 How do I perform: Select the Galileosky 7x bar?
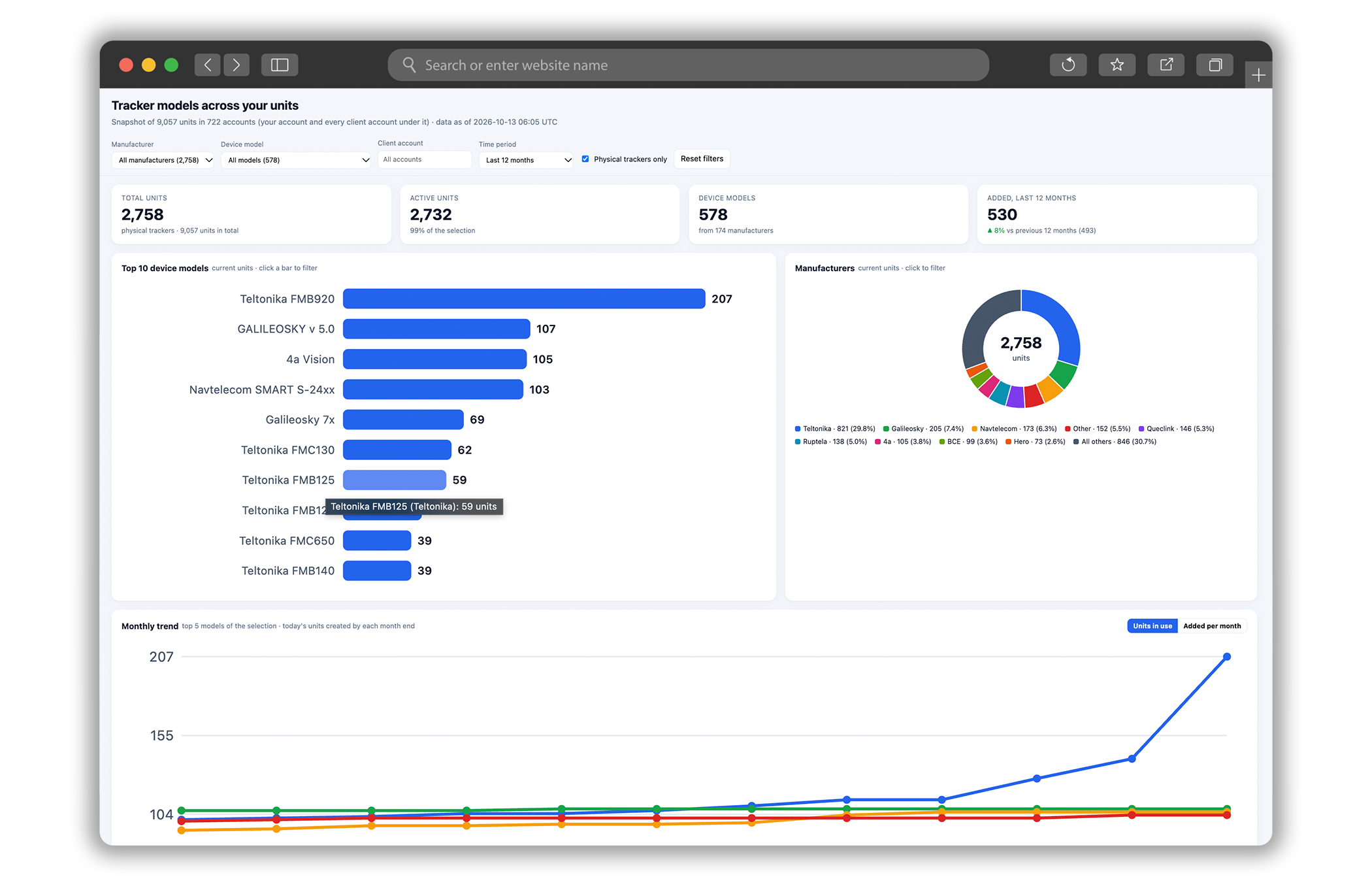point(403,420)
